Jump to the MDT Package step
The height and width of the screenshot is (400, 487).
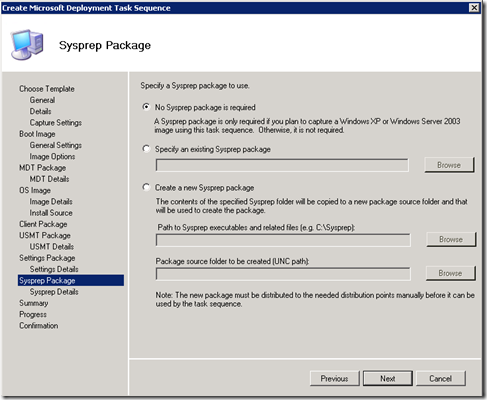43,168
